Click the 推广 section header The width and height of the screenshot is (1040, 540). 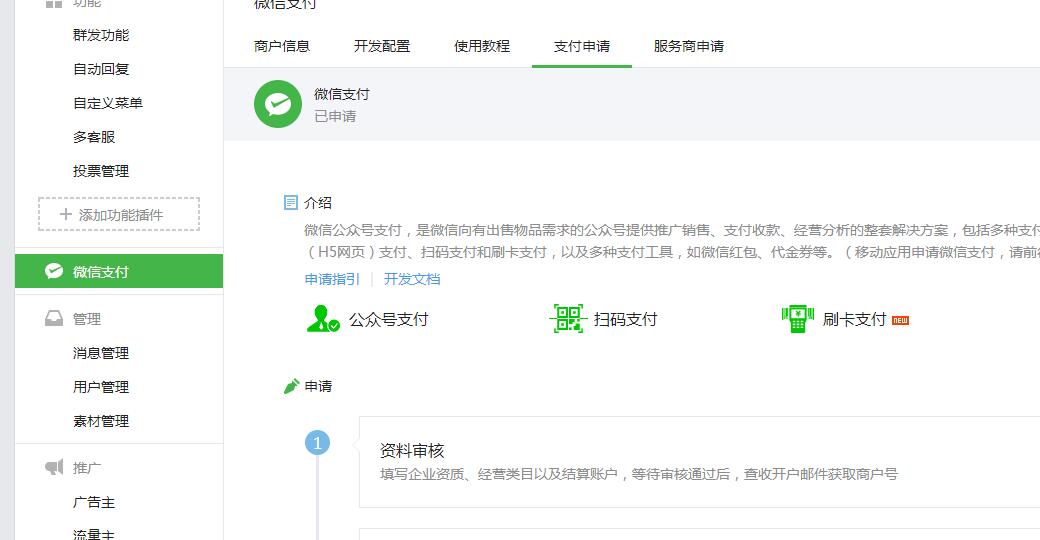(x=87, y=468)
